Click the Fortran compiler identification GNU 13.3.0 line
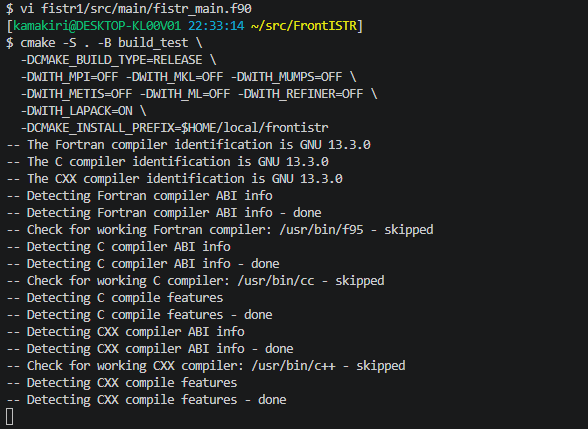Screen dimensions: 588x429 (189, 145)
